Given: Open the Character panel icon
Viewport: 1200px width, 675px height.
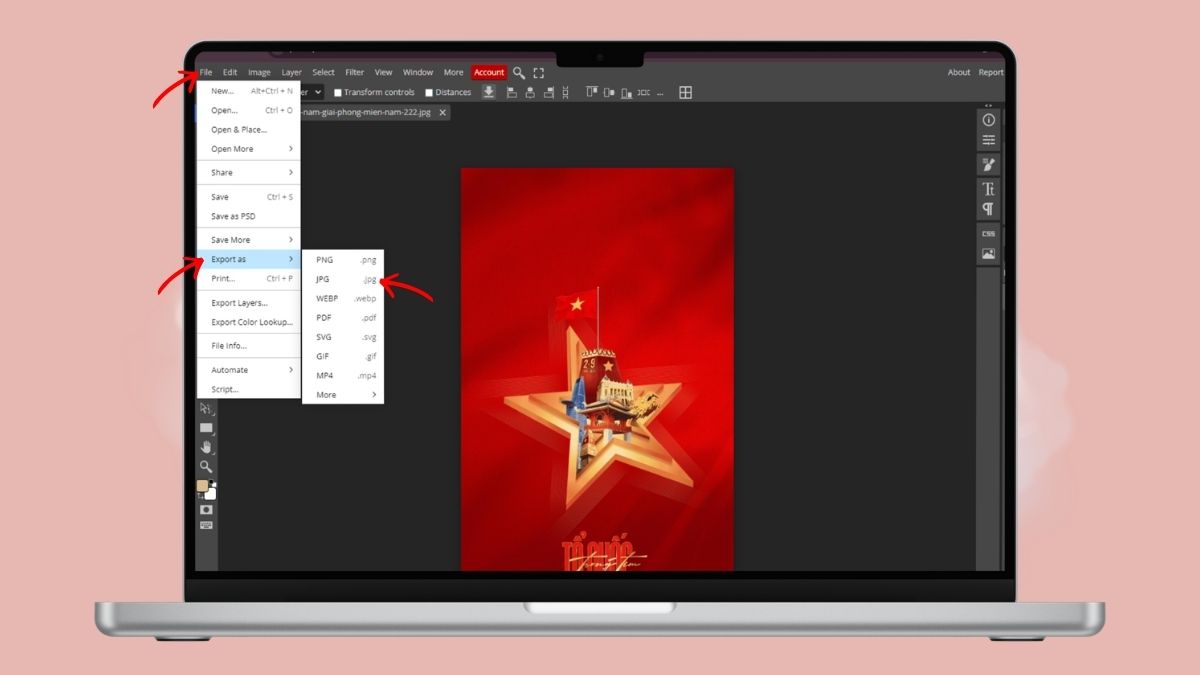Looking at the screenshot, I should click(988, 189).
